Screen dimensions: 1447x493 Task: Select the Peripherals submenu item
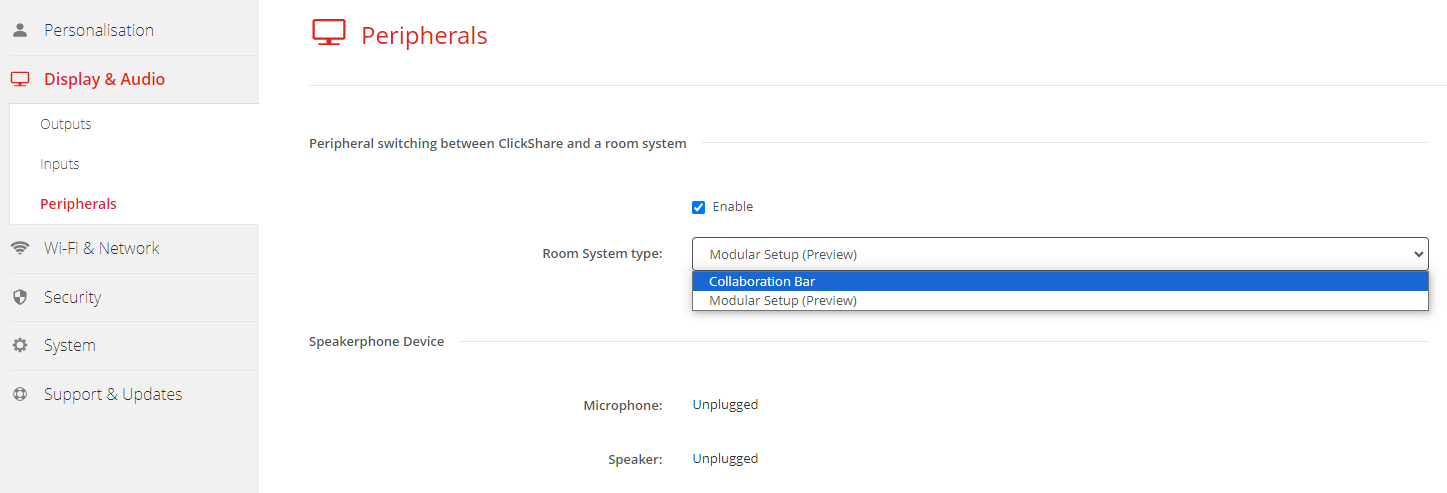click(x=78, y=204)
